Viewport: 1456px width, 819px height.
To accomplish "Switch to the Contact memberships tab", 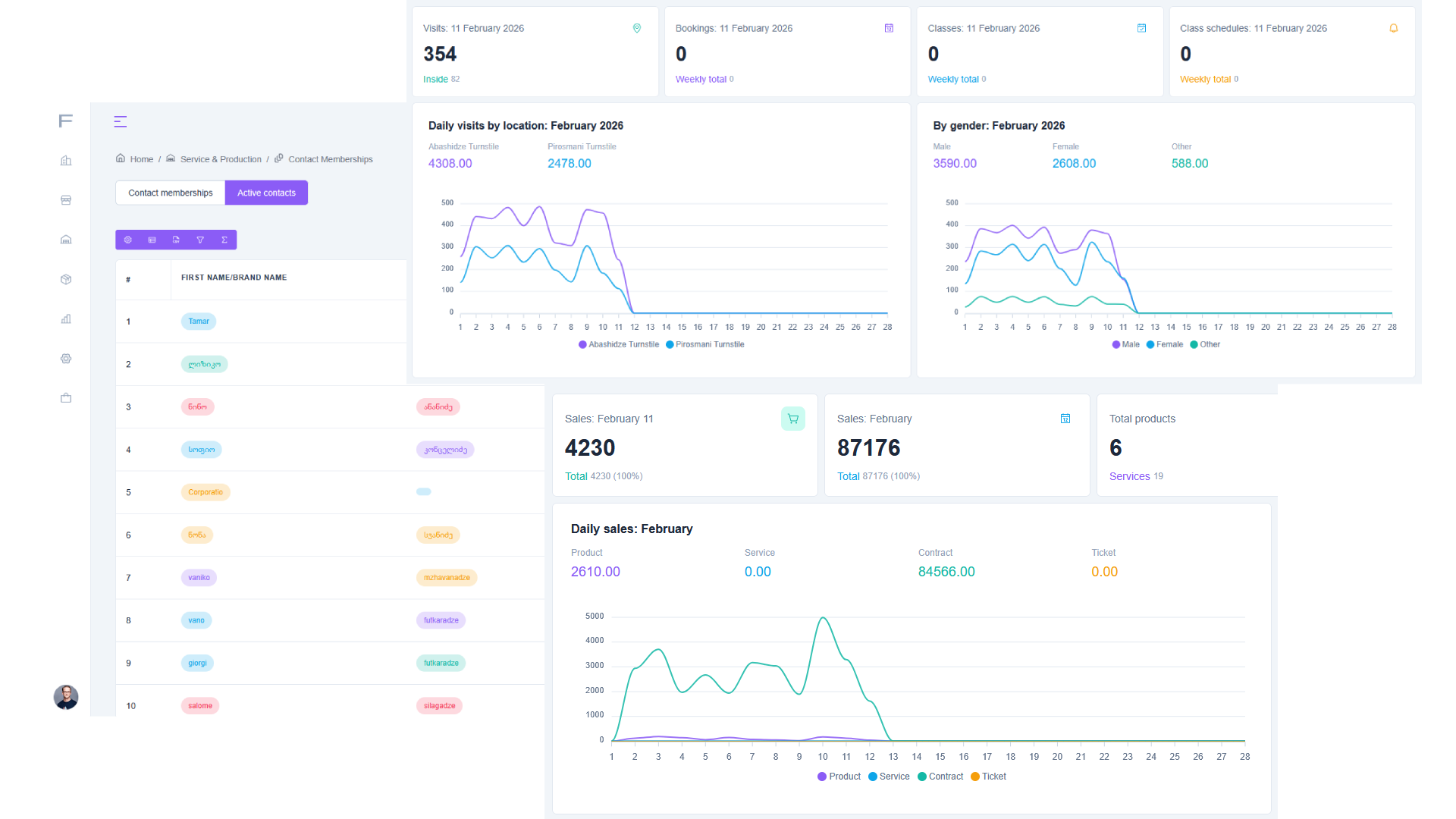I will [x=171, y=193].
